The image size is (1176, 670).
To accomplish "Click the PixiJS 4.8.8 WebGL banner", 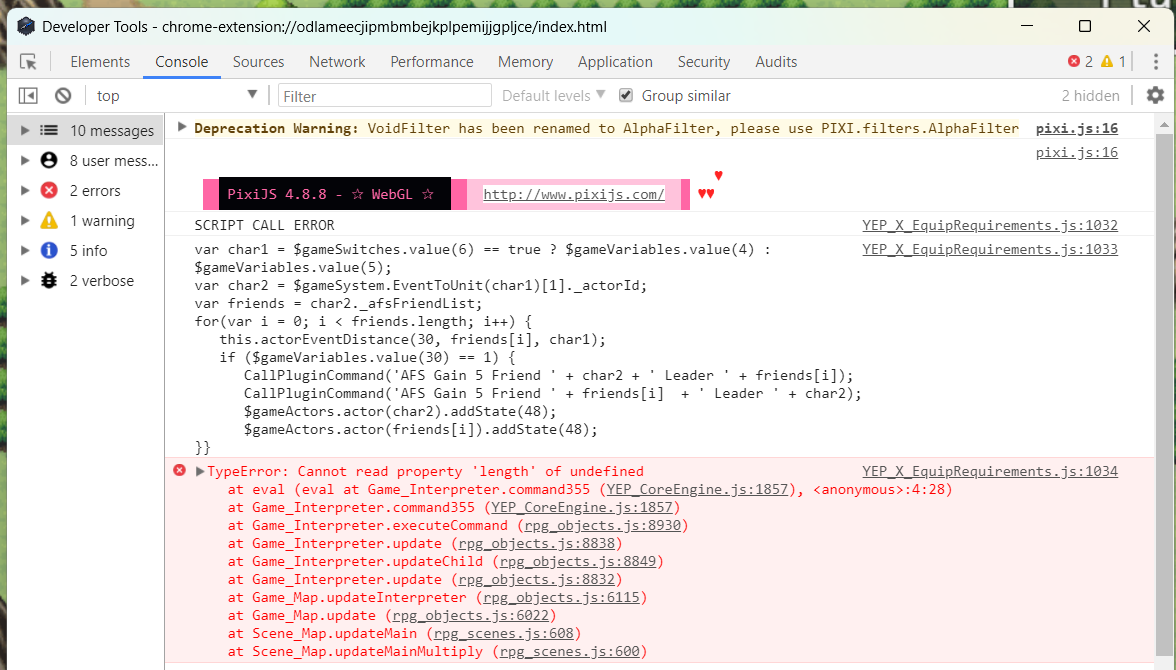I will tap(334, 194).
